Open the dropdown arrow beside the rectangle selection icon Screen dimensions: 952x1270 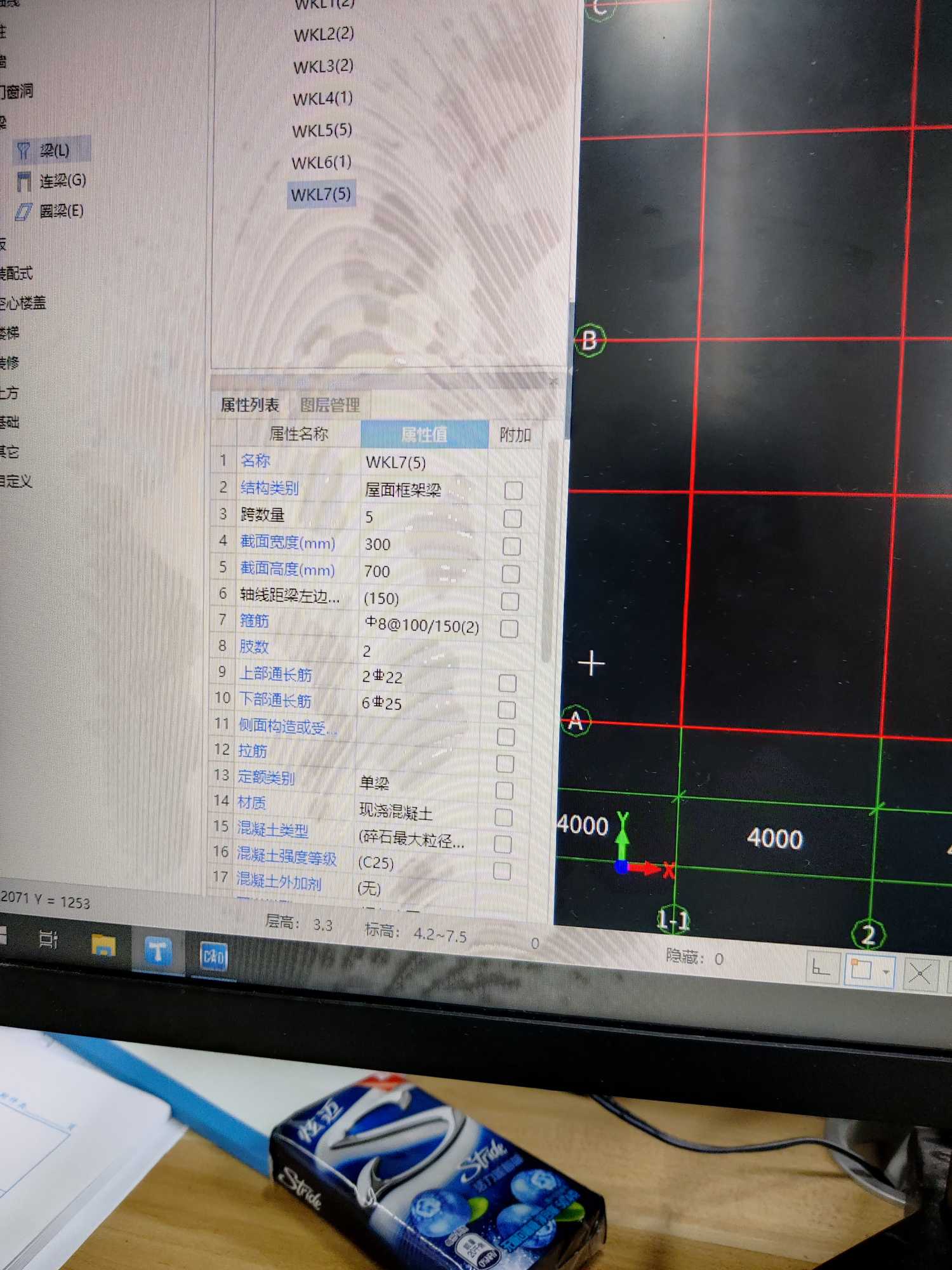coord(886,972)
